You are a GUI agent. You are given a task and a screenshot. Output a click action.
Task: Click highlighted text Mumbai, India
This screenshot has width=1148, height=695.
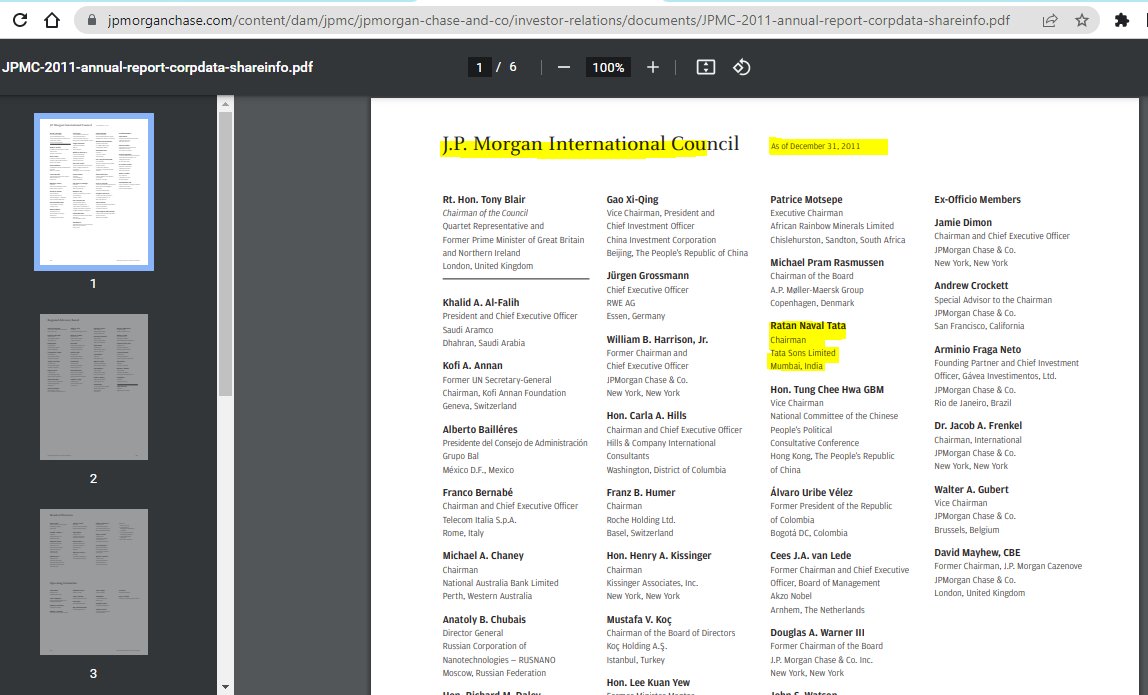point(796,366)
